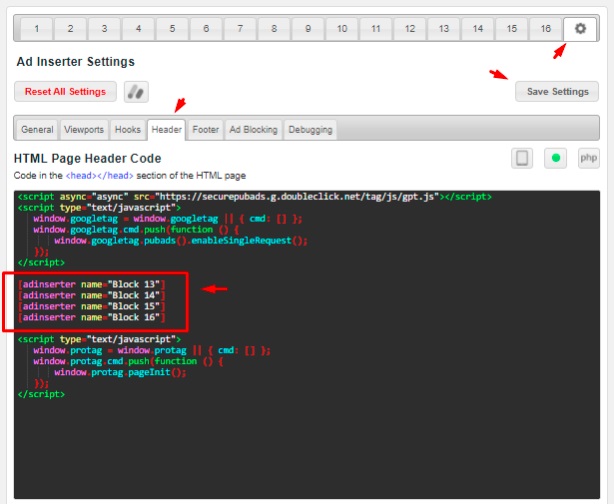Open block tab 11
614x504 pixels.
(376, 29)
